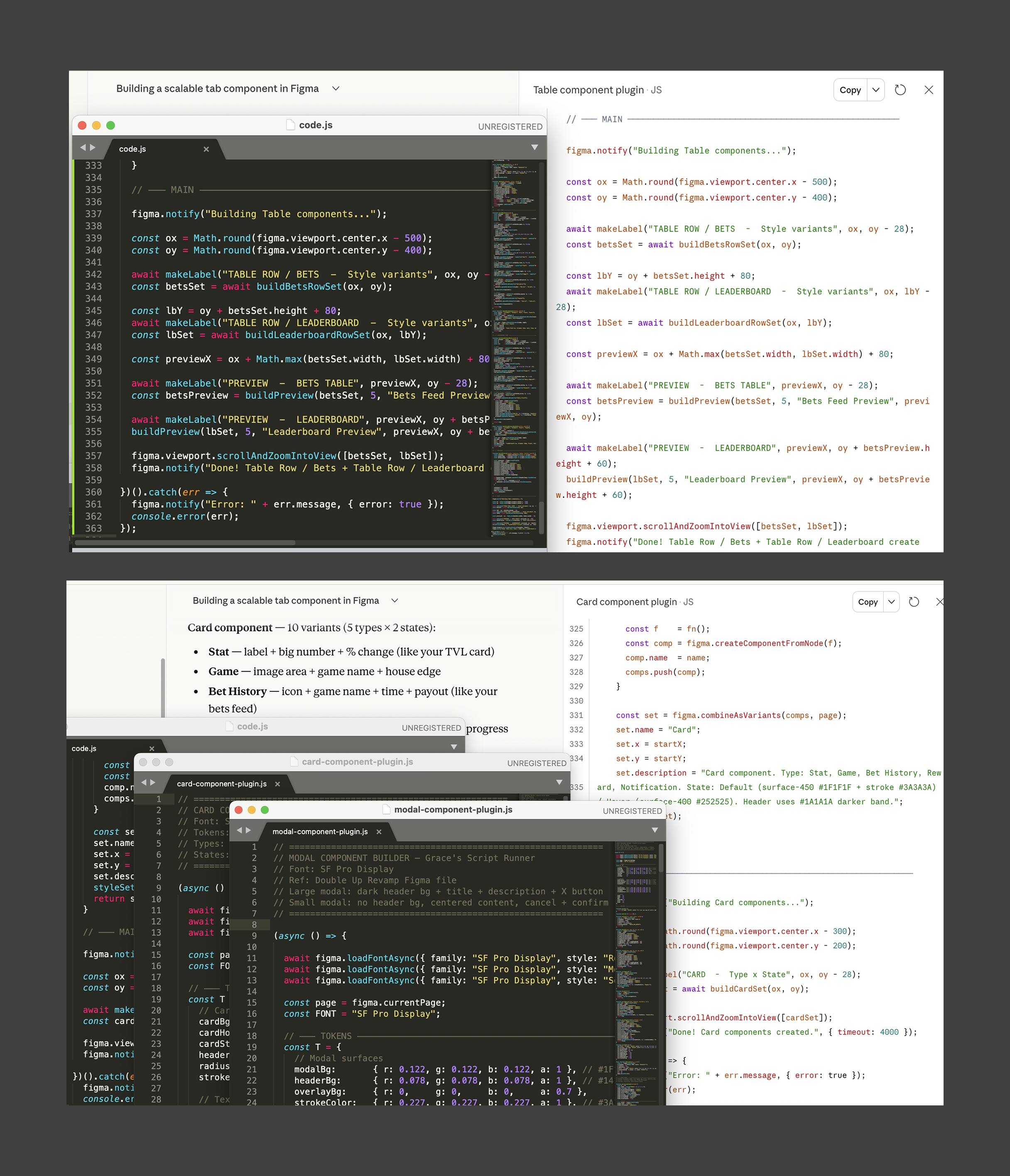
Task: Close the Table component plugin panel
Action: 929,90
